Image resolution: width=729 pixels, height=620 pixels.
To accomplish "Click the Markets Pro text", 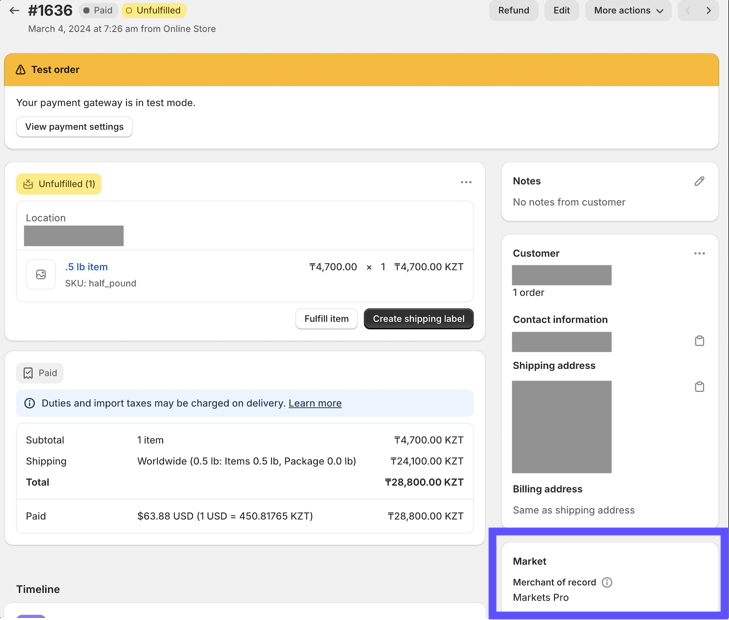I will 540,598.
